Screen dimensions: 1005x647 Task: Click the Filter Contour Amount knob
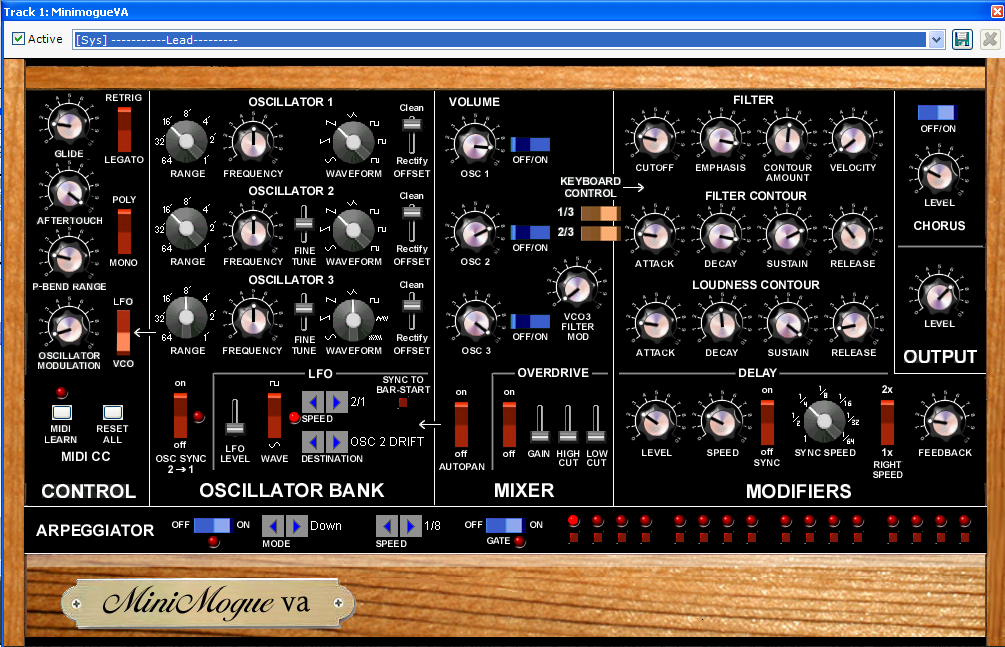coord(788,138)
